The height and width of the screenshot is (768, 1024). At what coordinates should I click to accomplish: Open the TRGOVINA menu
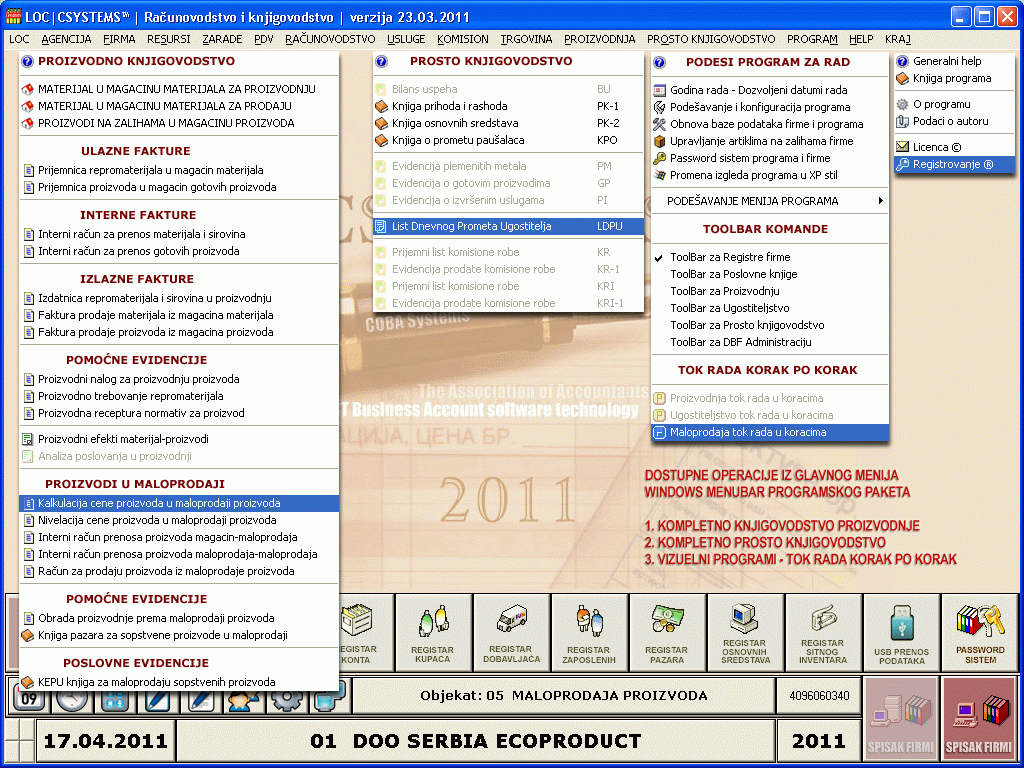pyautogui.click(x=526, y=39)
